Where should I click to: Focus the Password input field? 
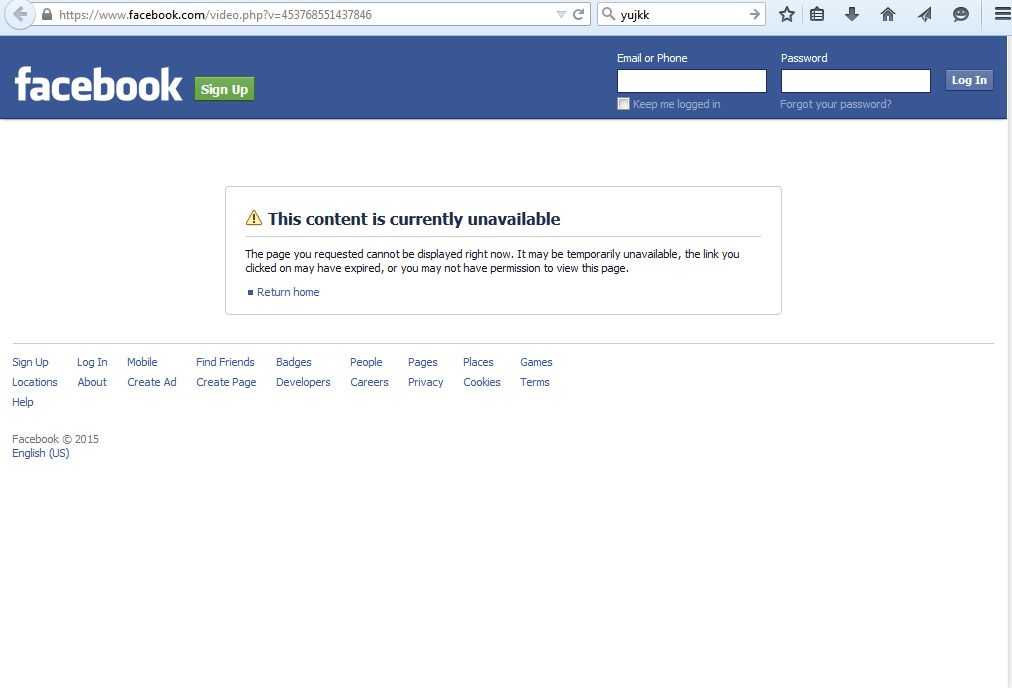pos(855,81)
